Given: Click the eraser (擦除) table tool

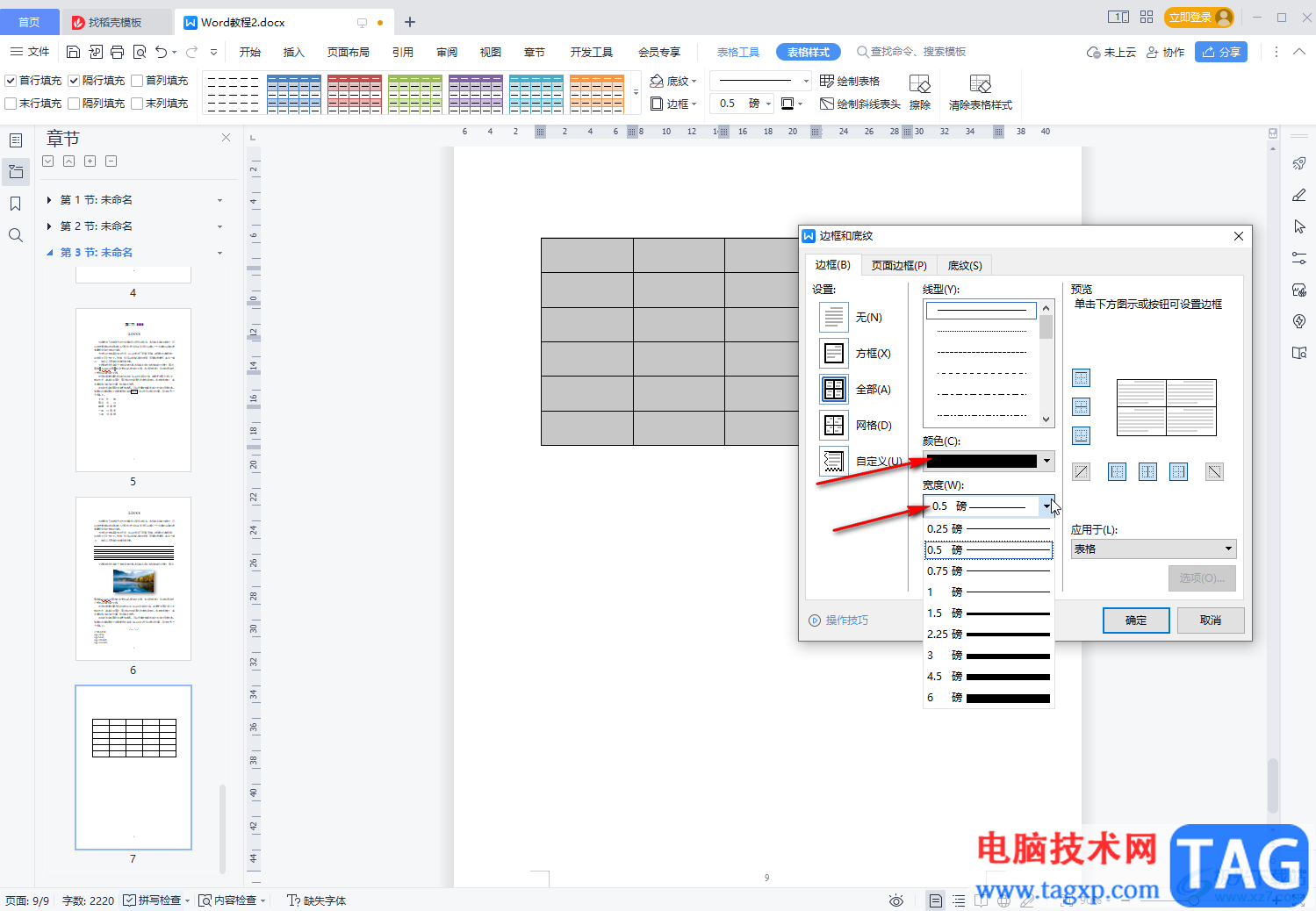Looking at the screenshot, I should pos(919,92).
